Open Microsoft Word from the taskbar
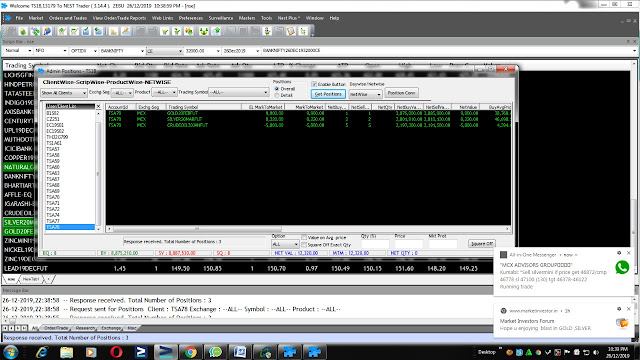640x360 pixels. coord(240,352)
